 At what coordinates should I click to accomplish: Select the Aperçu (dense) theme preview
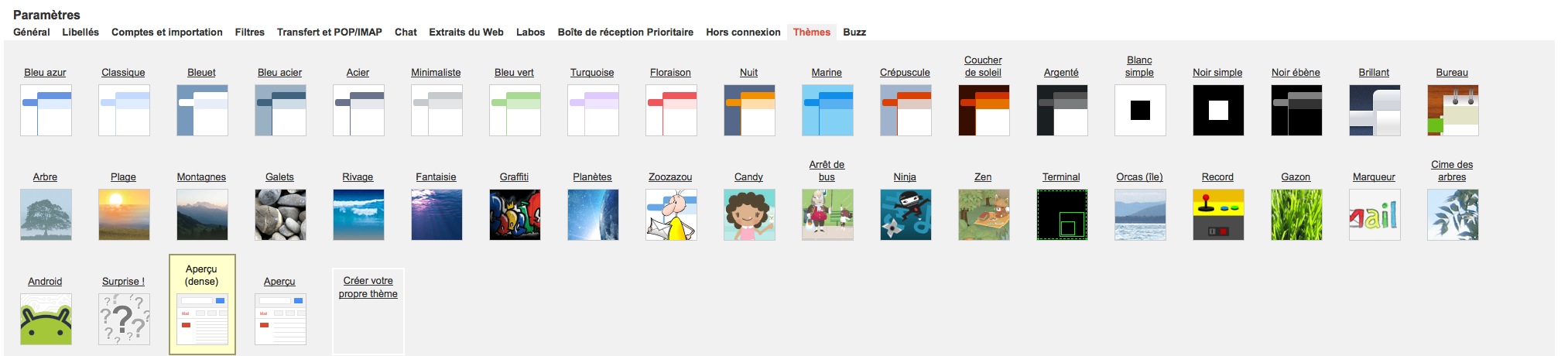point(202,319)
